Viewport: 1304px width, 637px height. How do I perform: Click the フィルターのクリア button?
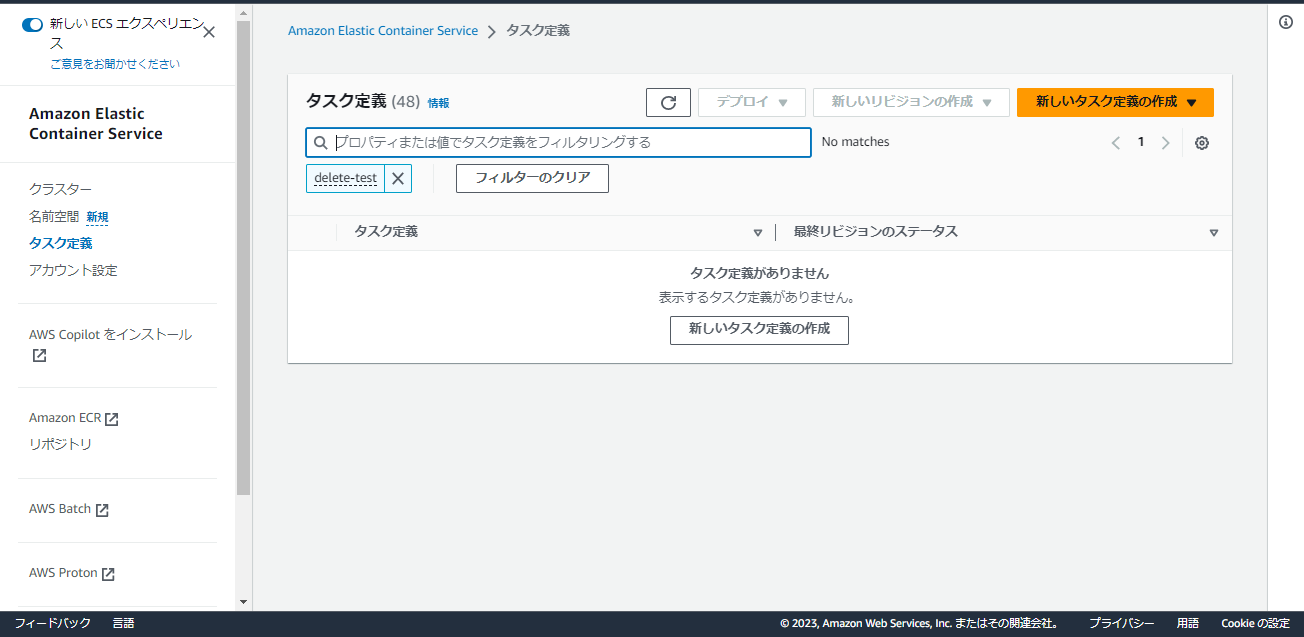(532, 178)
